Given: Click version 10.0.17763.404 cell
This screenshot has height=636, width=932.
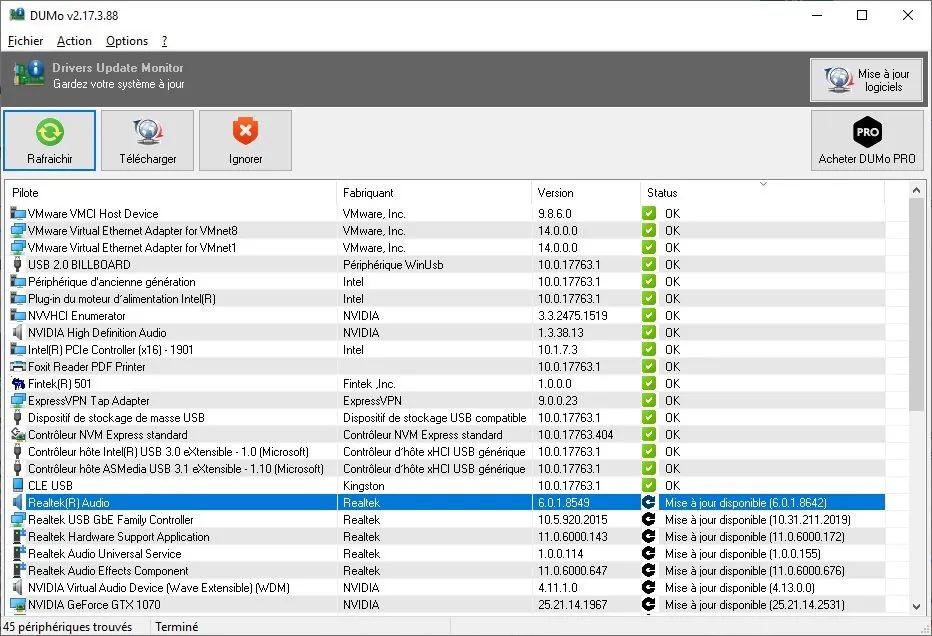Looking at the screenshot, I should click(575, 435).
